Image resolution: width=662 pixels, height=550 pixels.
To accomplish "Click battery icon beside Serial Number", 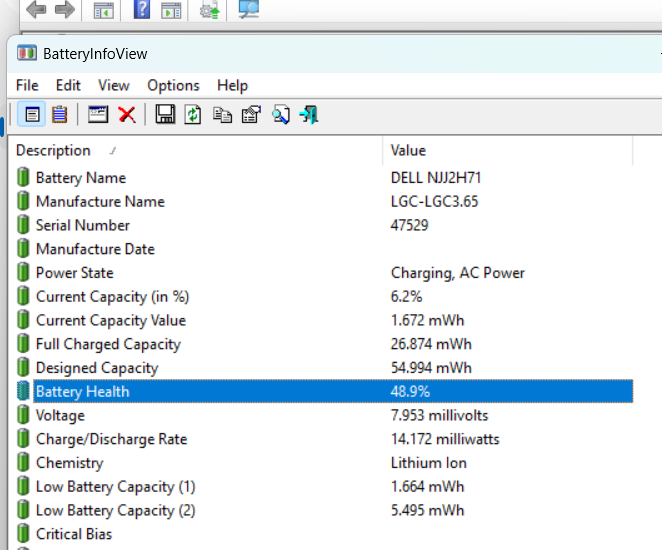I will tap(23, 225).
